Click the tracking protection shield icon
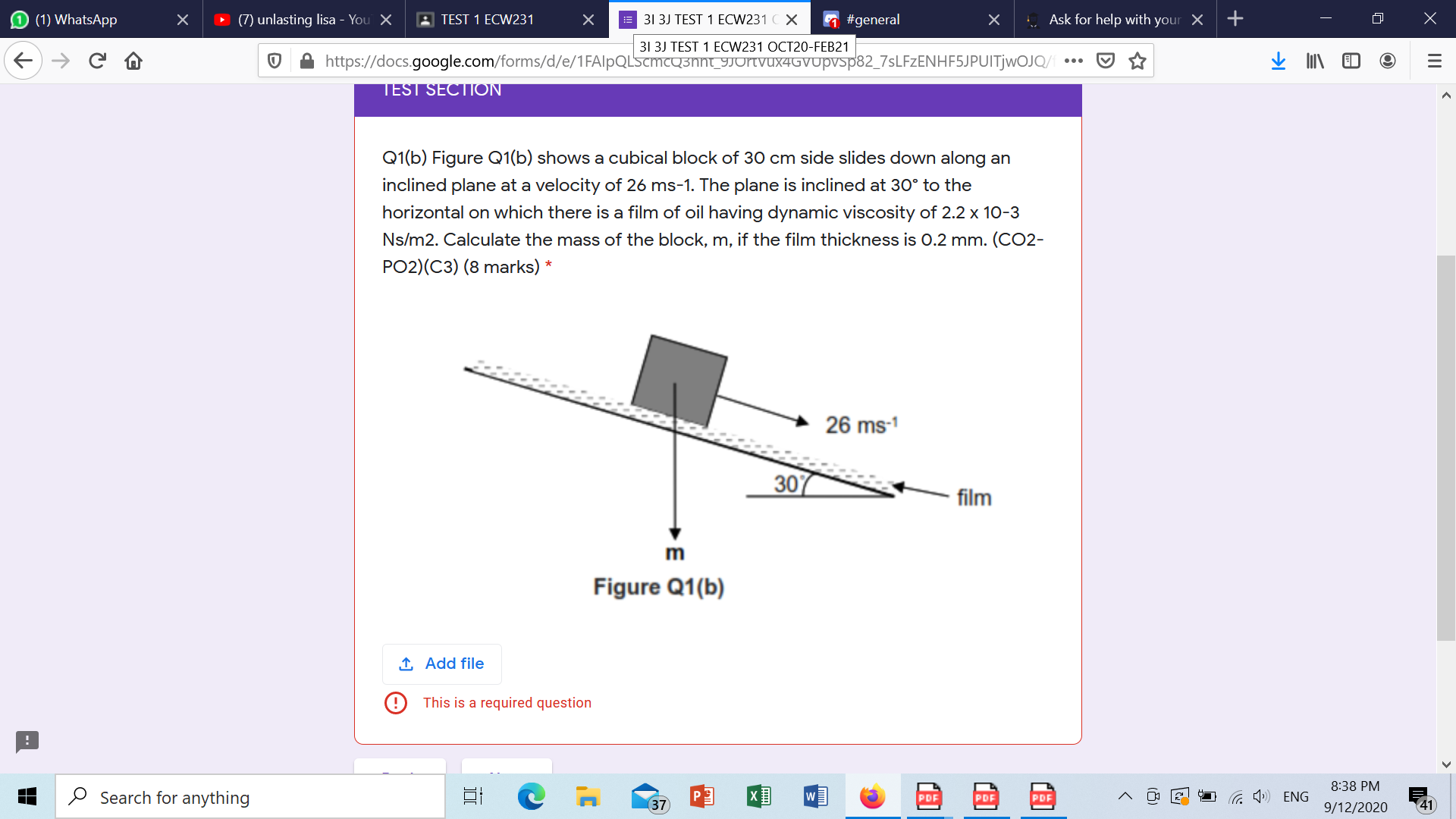1456x819 pixels. point(275,61)
